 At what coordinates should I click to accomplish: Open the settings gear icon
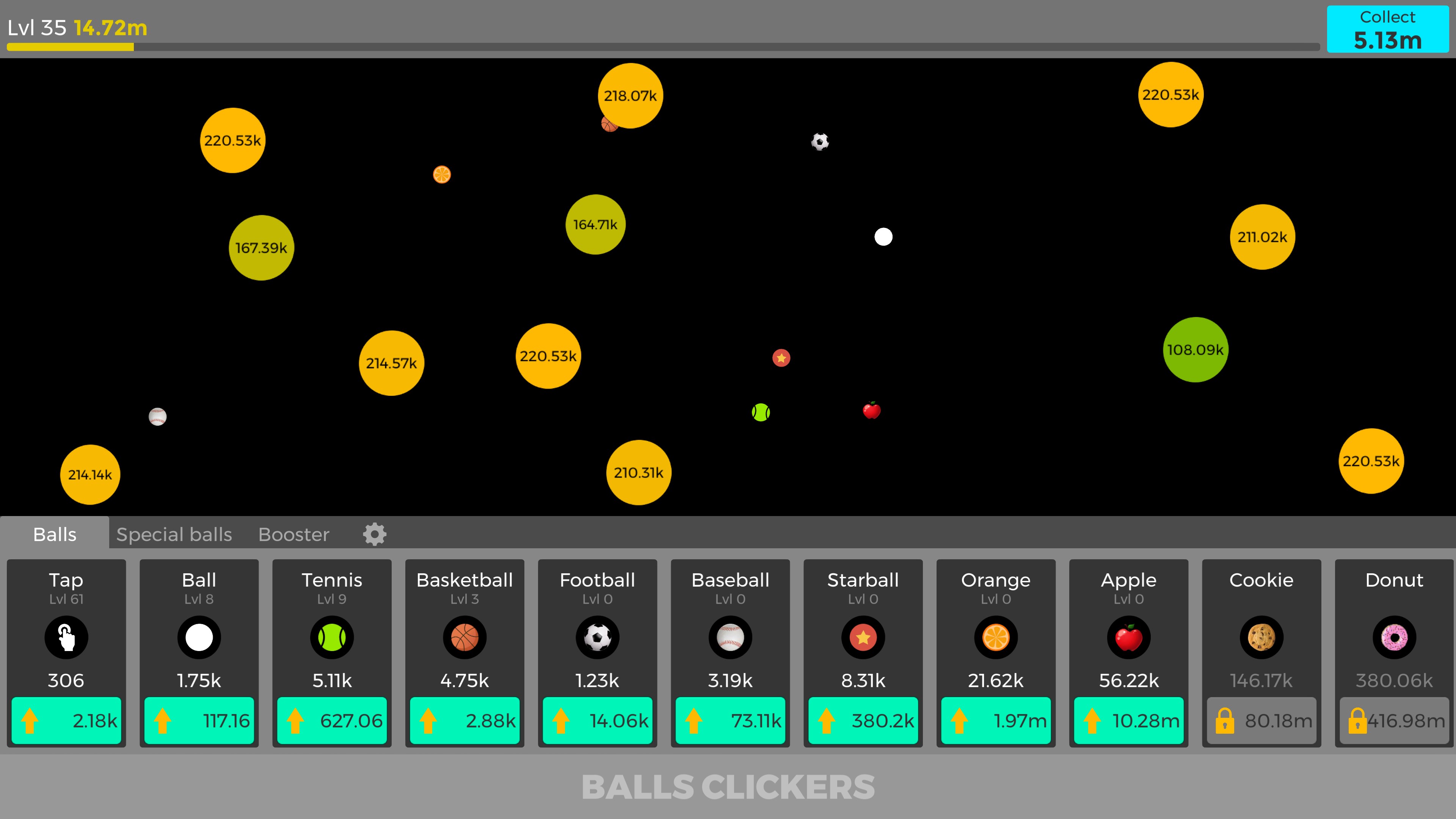point(374,534)
